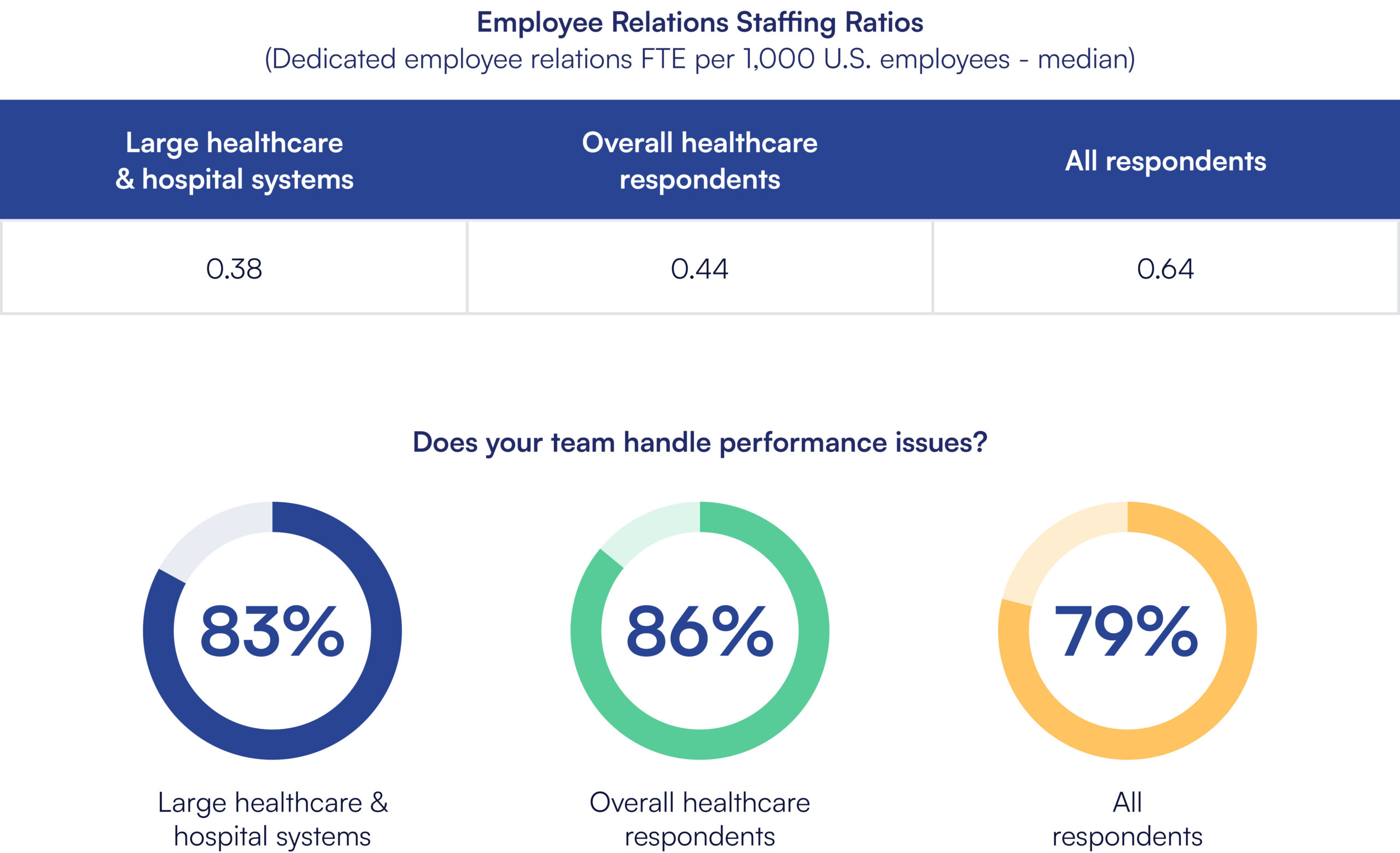The width and height of the screenshot is (1400, 853).
Task: Click the 0.38 table cell
Action: (234, 268)
